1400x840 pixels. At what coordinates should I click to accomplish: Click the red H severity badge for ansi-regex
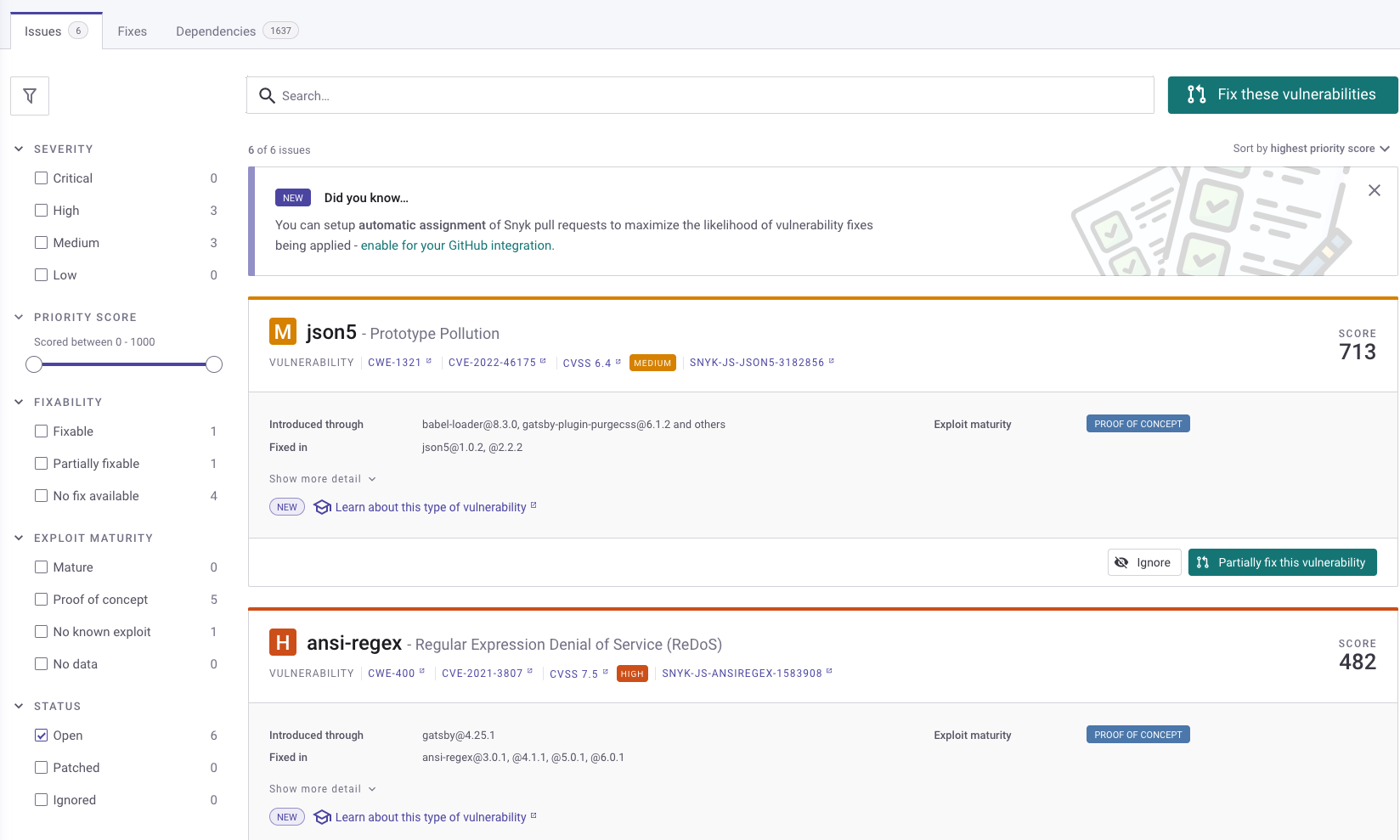283,642
